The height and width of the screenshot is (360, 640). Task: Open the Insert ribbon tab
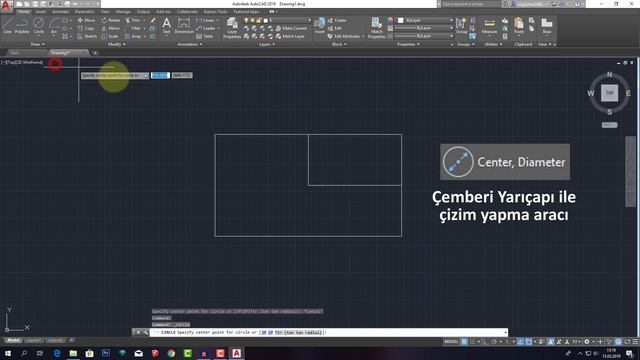click(x=41, y=11)
